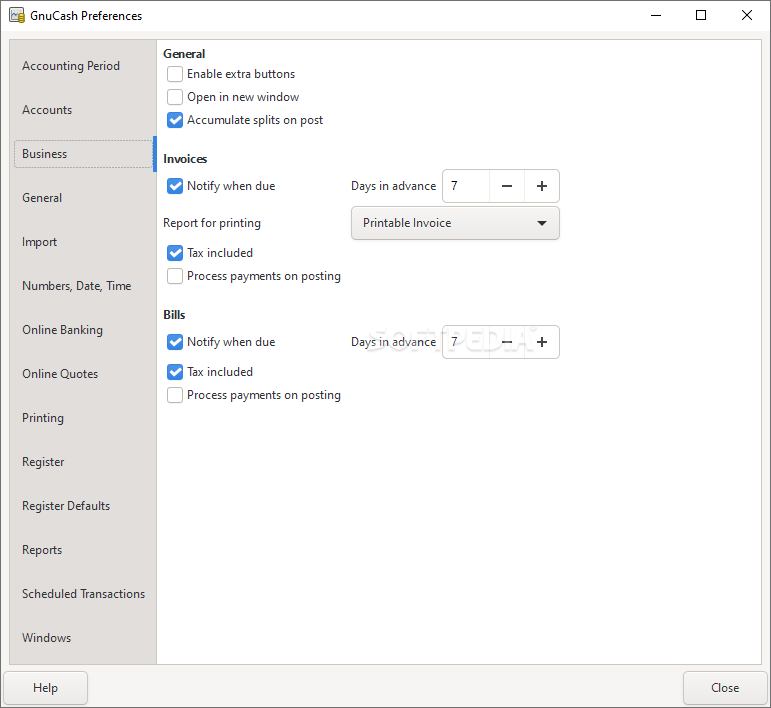Image resolution: width=771 pixels, height=708 pixels.
Task: Toggle Open in new window checkbox
Action: pos(175,97)
